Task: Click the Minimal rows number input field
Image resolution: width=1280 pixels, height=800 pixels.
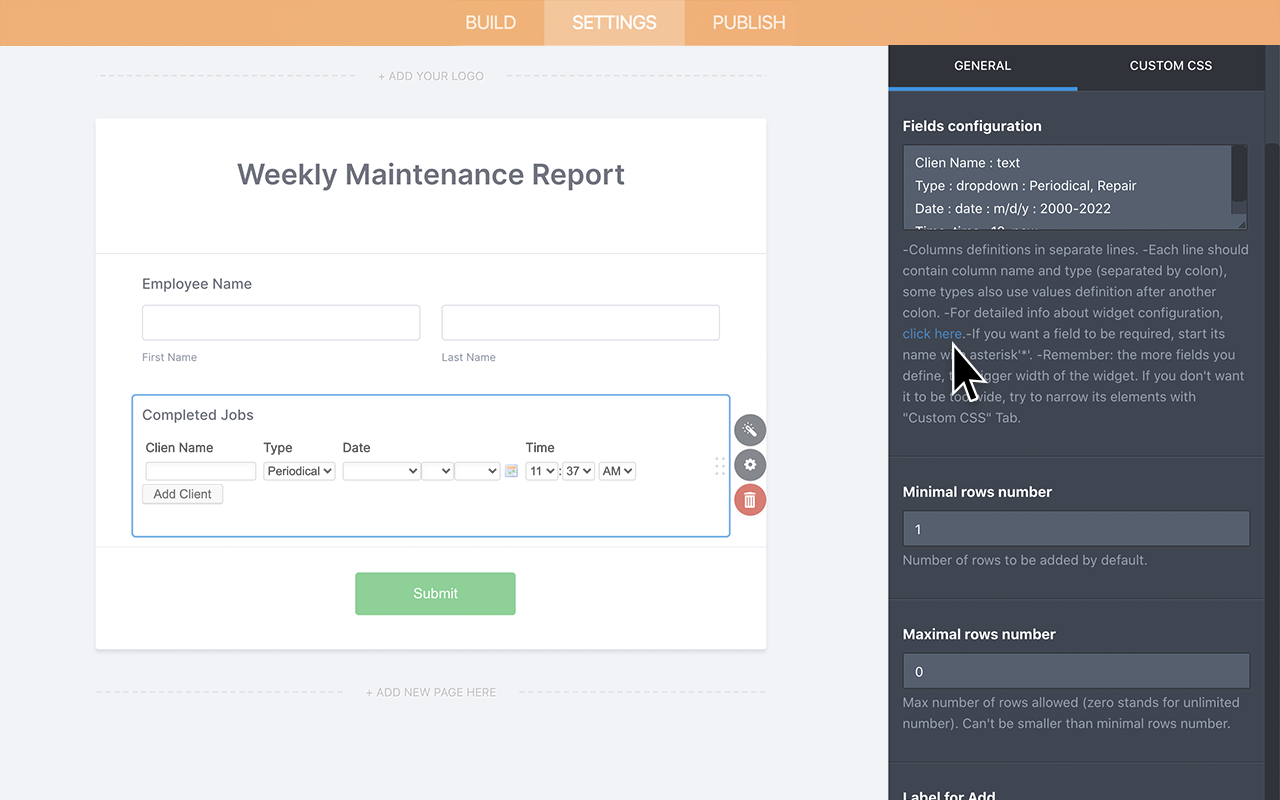Action: coord(1075,528)
